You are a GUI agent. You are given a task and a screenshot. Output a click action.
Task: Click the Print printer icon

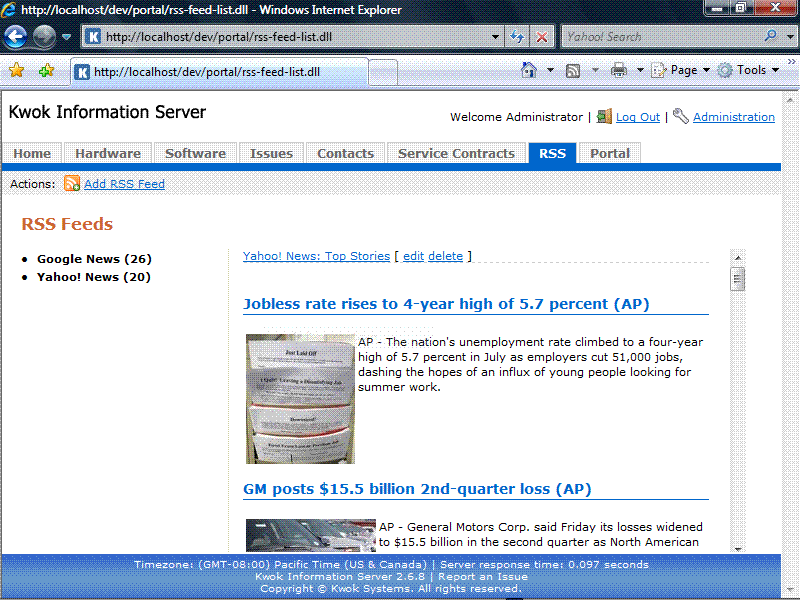tap(618, 70)
